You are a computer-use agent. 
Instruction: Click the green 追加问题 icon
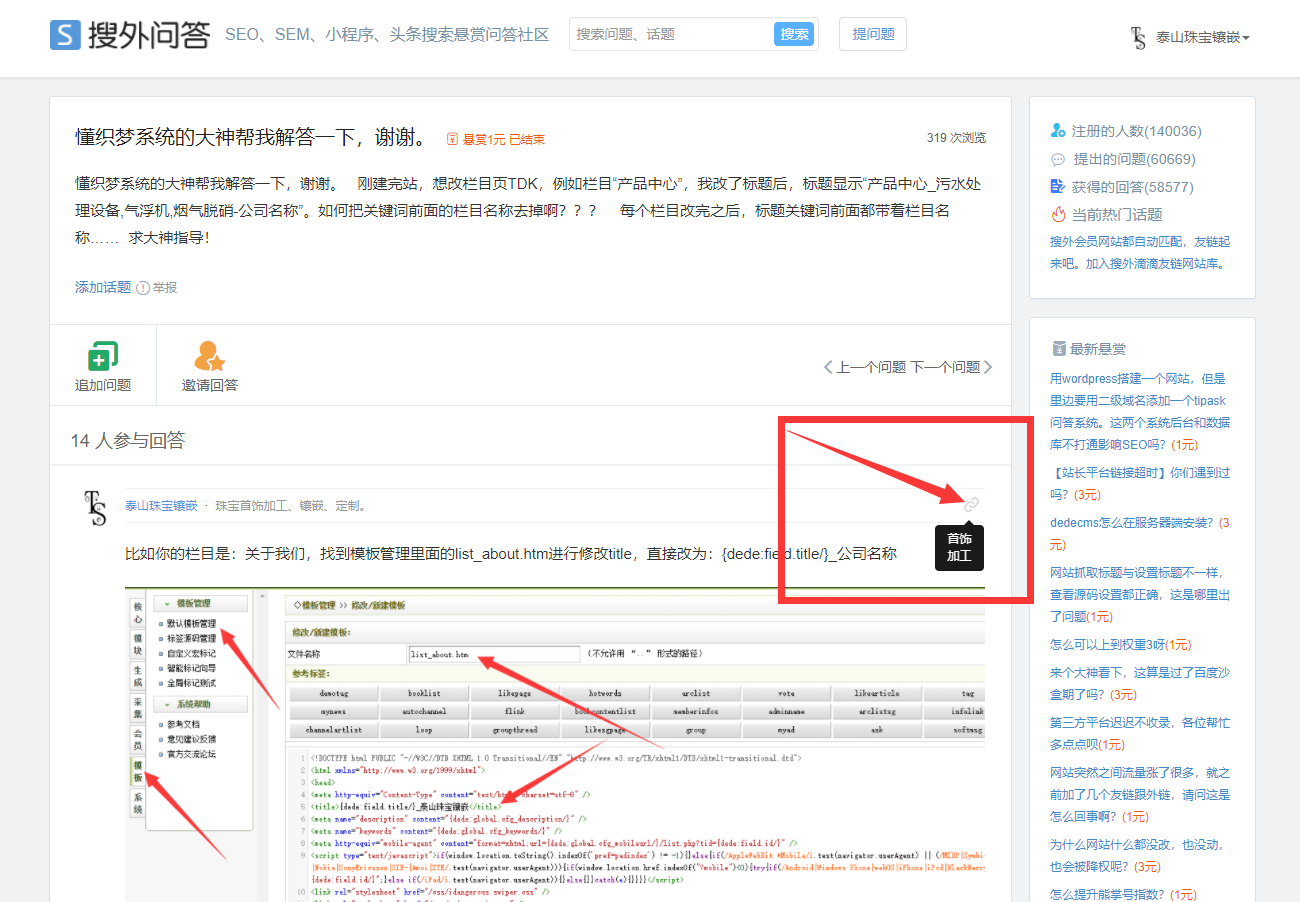coord(103,355)
